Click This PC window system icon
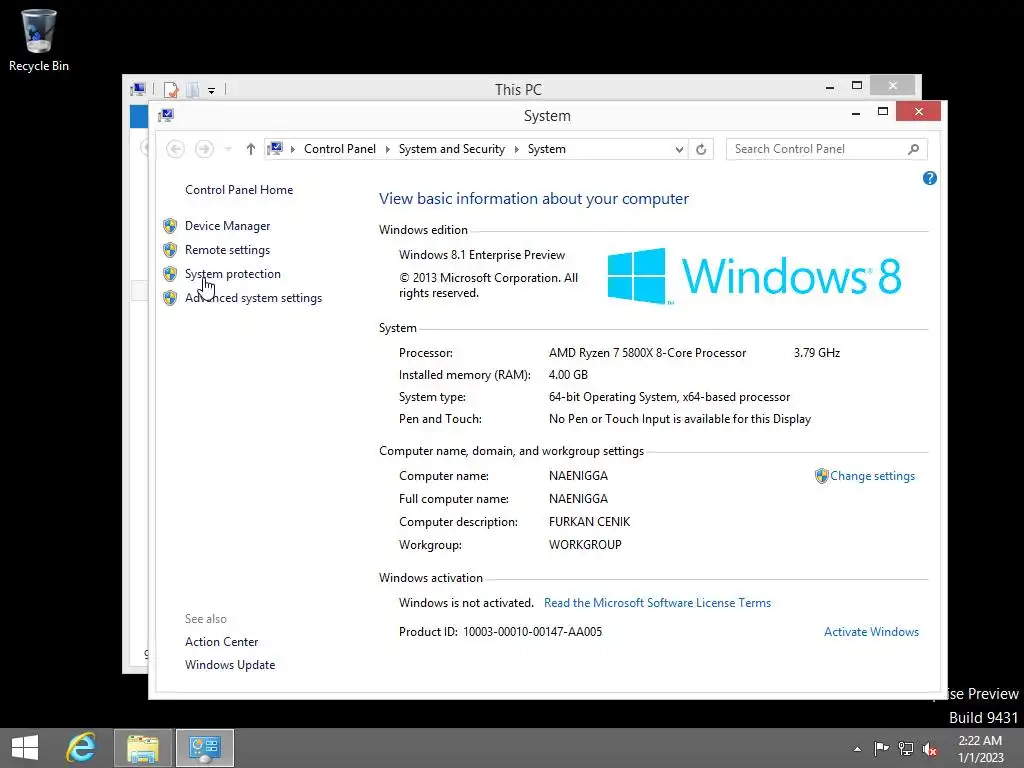1024x768 pixels. (x=138, y=89)
